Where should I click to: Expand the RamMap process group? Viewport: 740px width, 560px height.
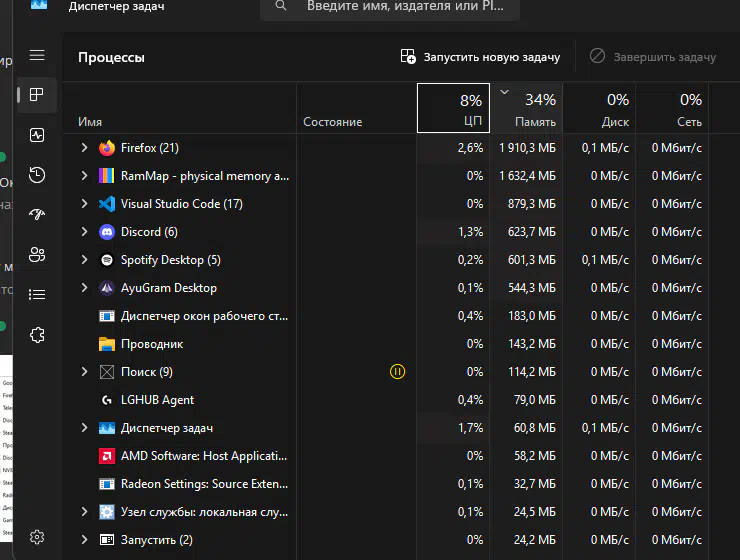pos(84,176)
